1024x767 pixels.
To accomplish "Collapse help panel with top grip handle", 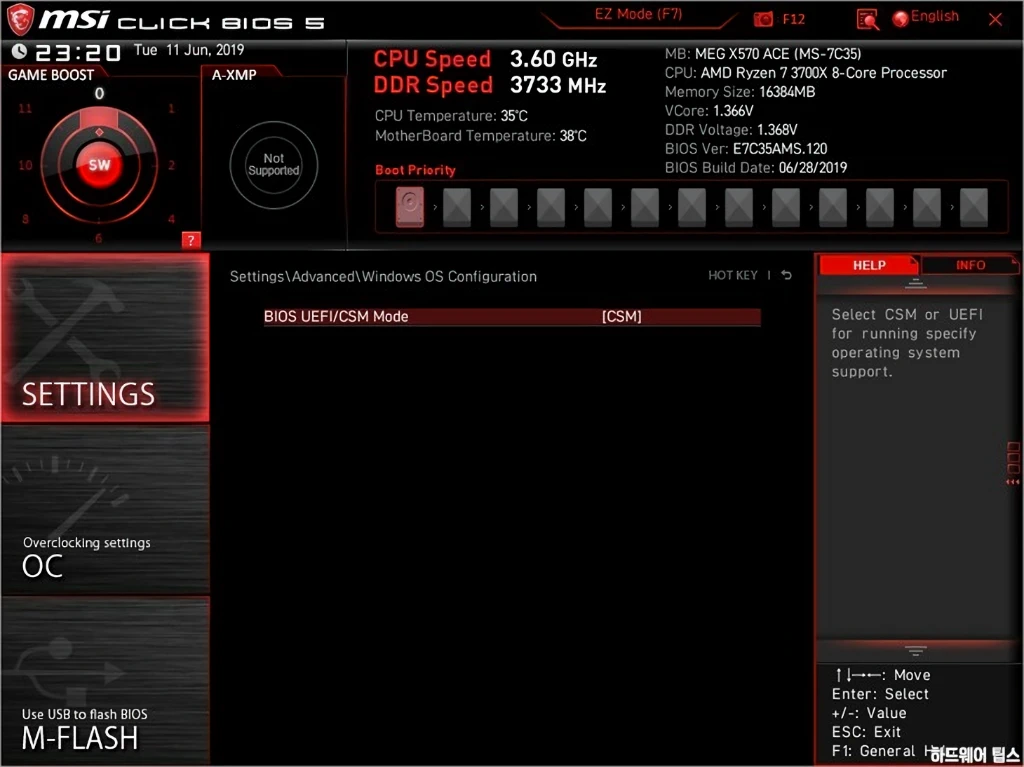I will (x=915, y=284).
